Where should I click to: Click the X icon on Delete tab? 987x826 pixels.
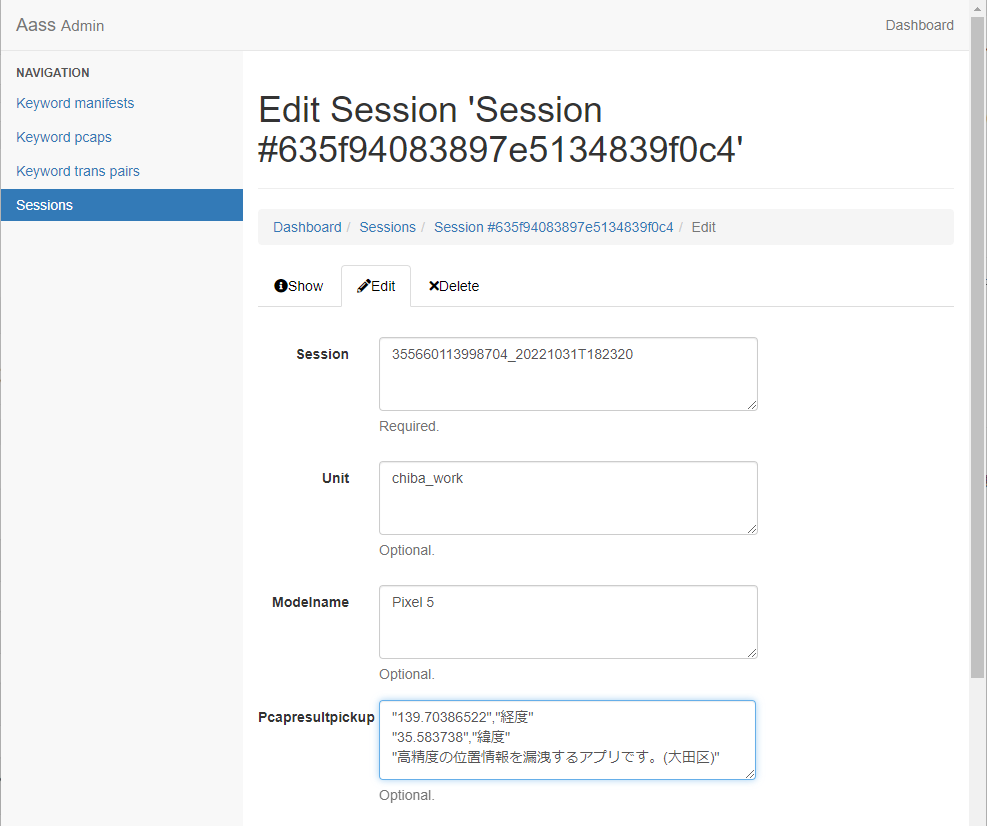434,286
